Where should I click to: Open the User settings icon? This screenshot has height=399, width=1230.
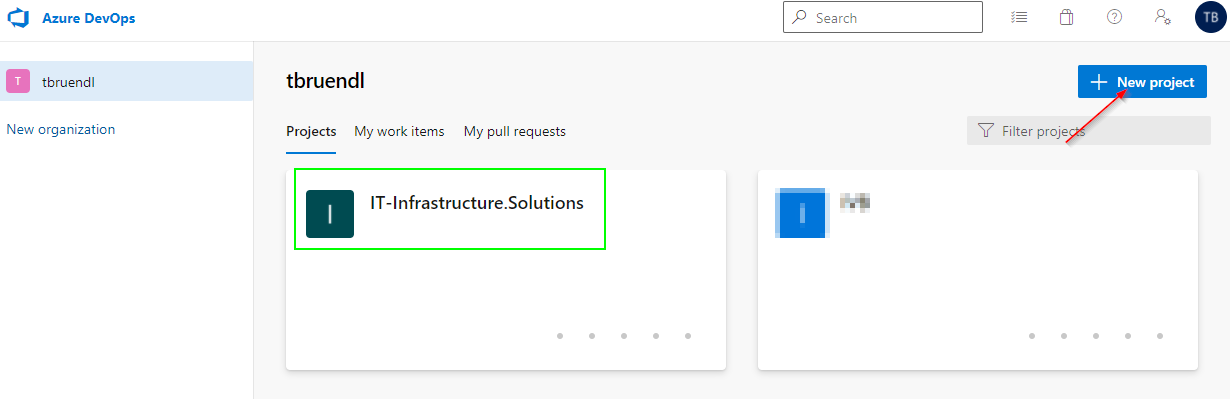(x=1163, y=17)
